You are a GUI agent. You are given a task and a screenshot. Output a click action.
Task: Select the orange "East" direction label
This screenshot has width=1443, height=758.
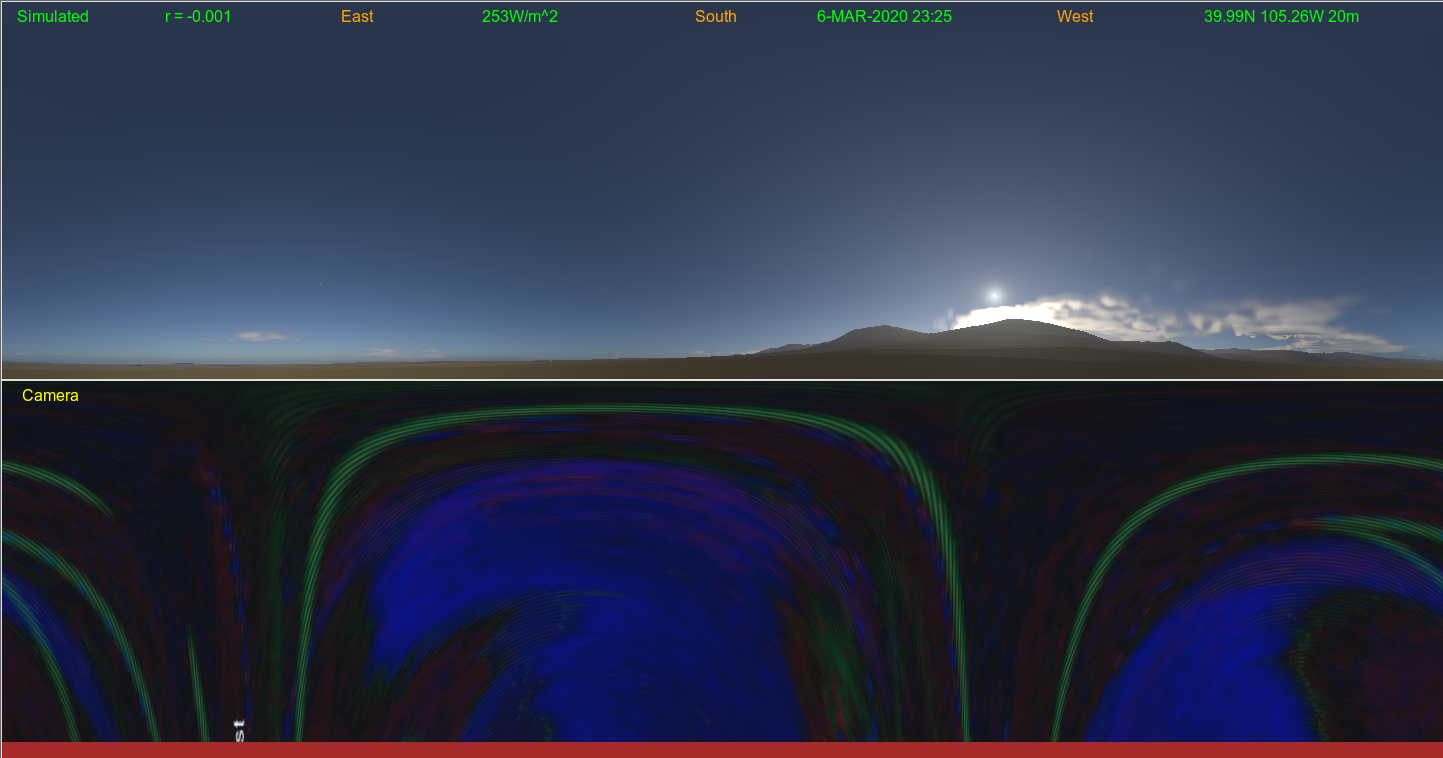tap(357, 17)
